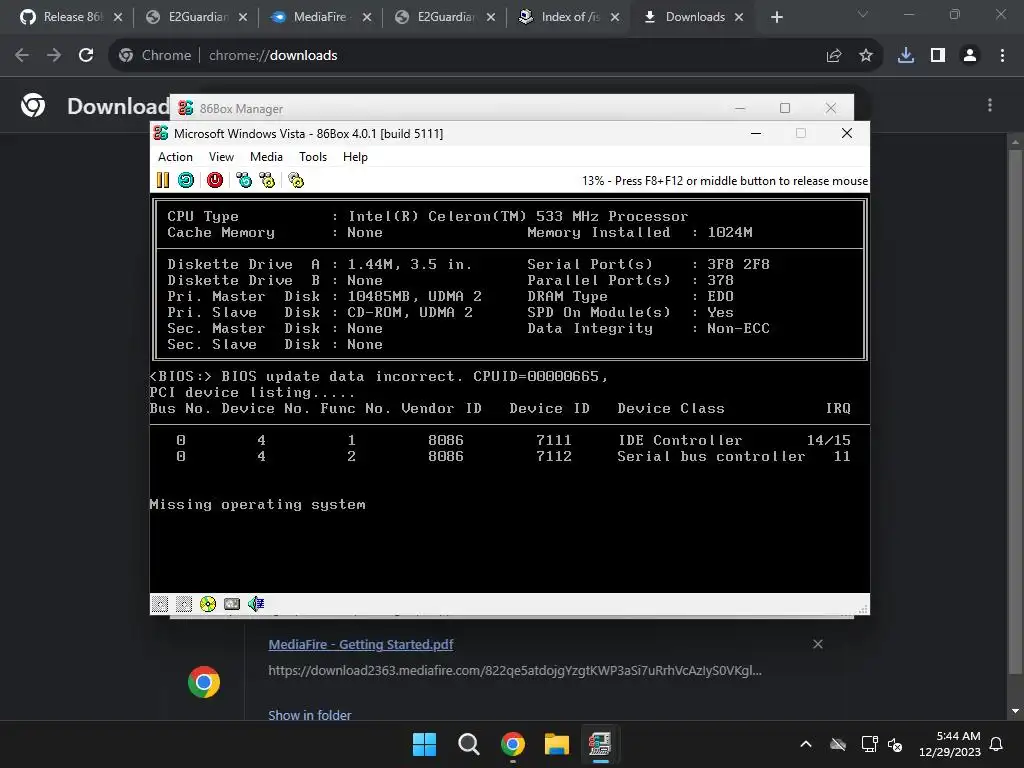The image size is (1024, 768).
Task: Pause the emulated machine in 86Box
Action: pyautogui.click(x=163, y=180)
